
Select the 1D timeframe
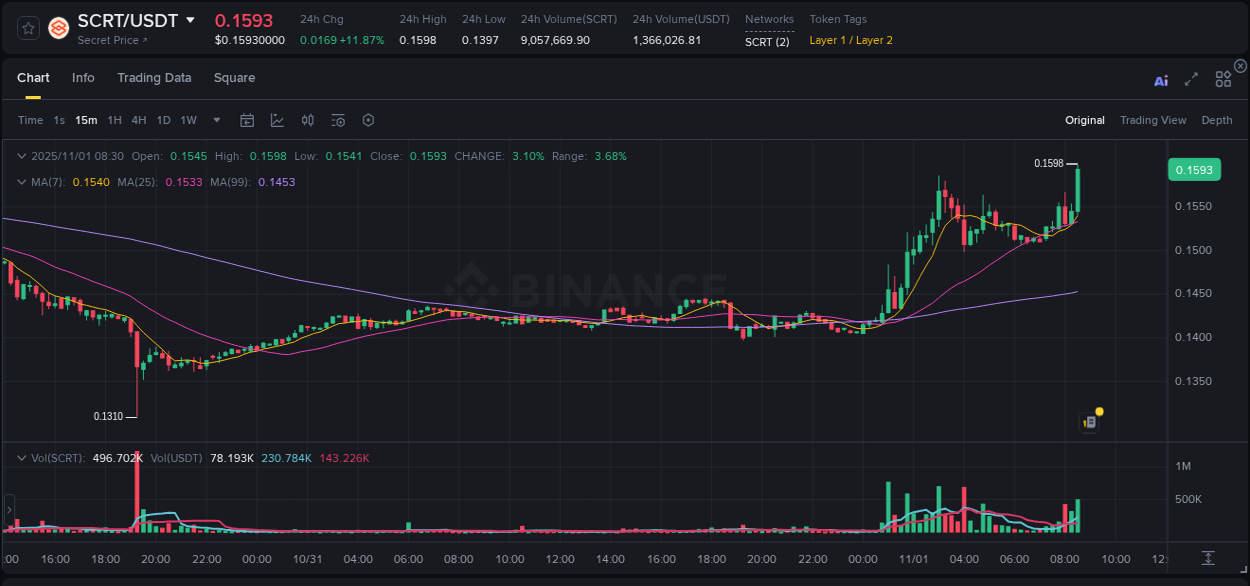click(x=163, y=120)
